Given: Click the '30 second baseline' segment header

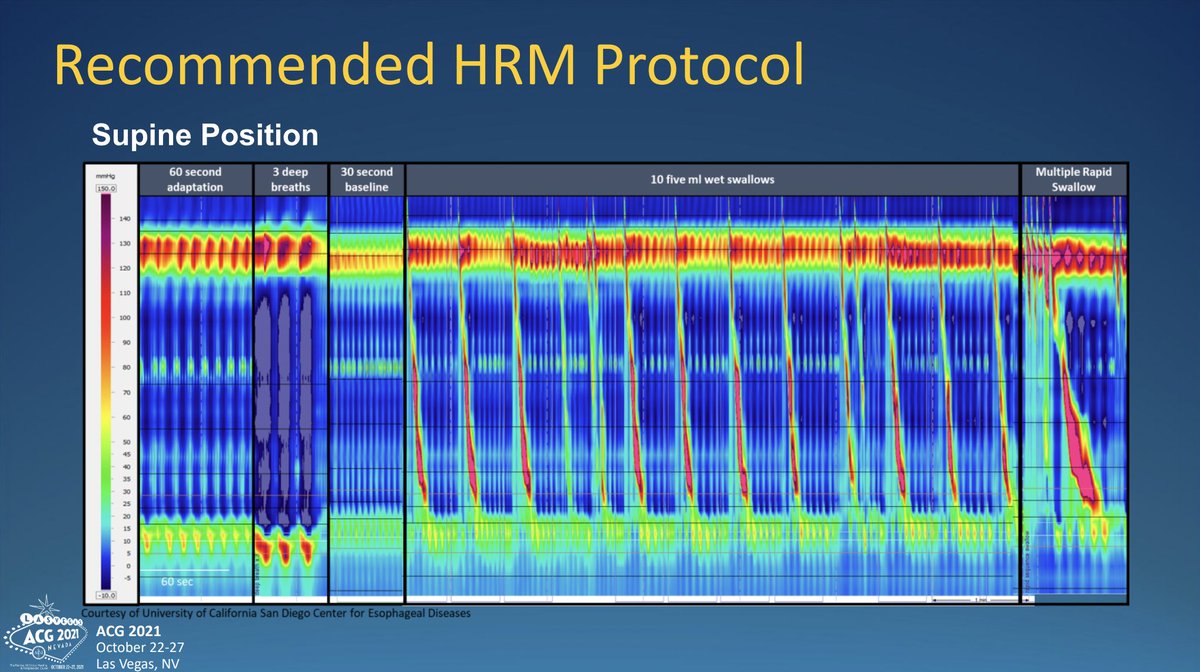Looking at the screenshot, I should tap(366, 179).
